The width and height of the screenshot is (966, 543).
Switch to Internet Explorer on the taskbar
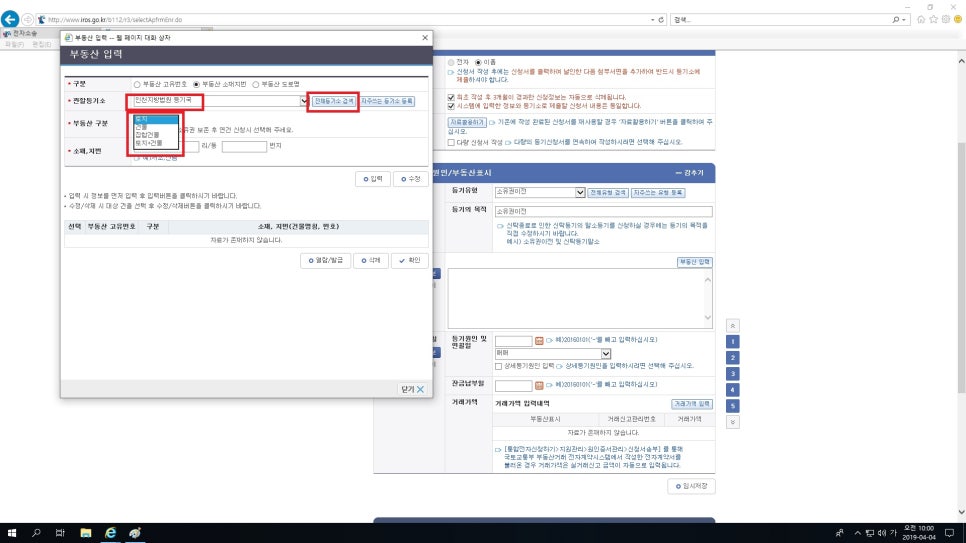coord(110,533)
